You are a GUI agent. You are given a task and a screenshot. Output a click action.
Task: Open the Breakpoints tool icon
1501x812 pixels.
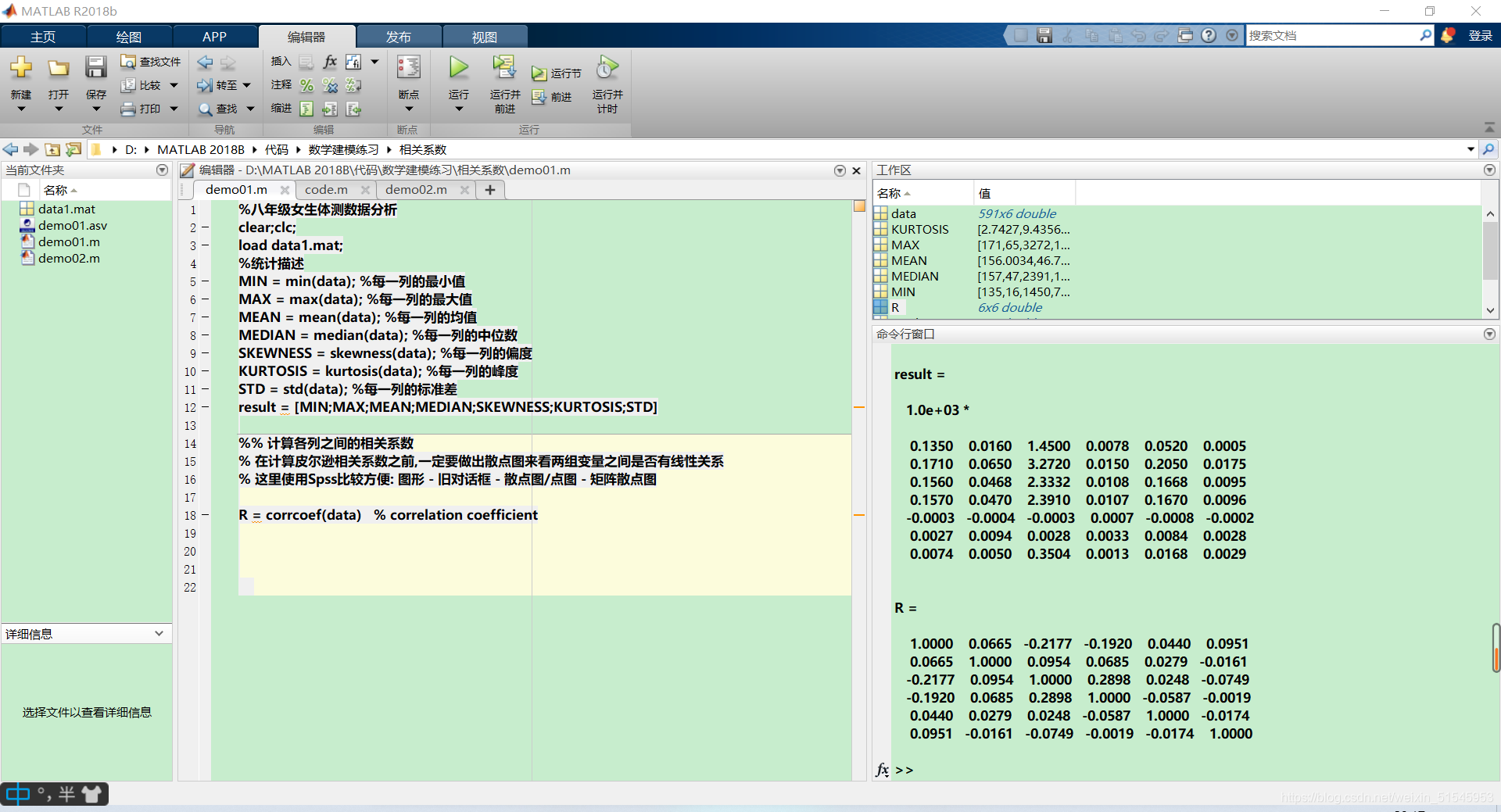pyautogui.click(x=408, y=68)
